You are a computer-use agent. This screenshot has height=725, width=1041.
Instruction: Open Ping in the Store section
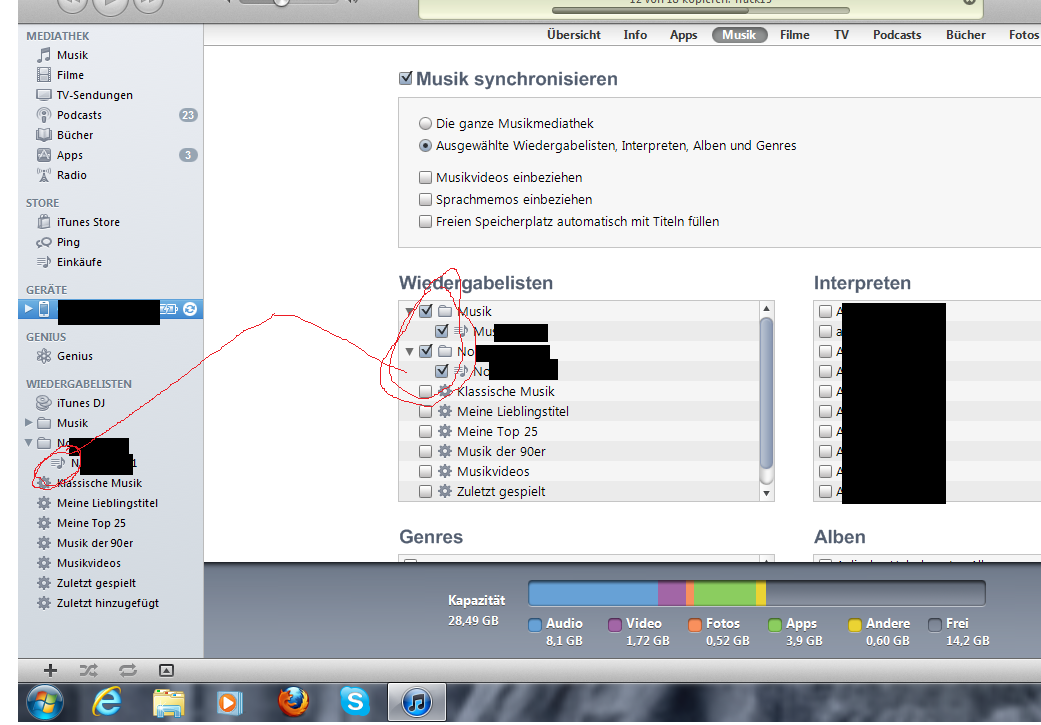pyautogui.click(x=69, y=242)
